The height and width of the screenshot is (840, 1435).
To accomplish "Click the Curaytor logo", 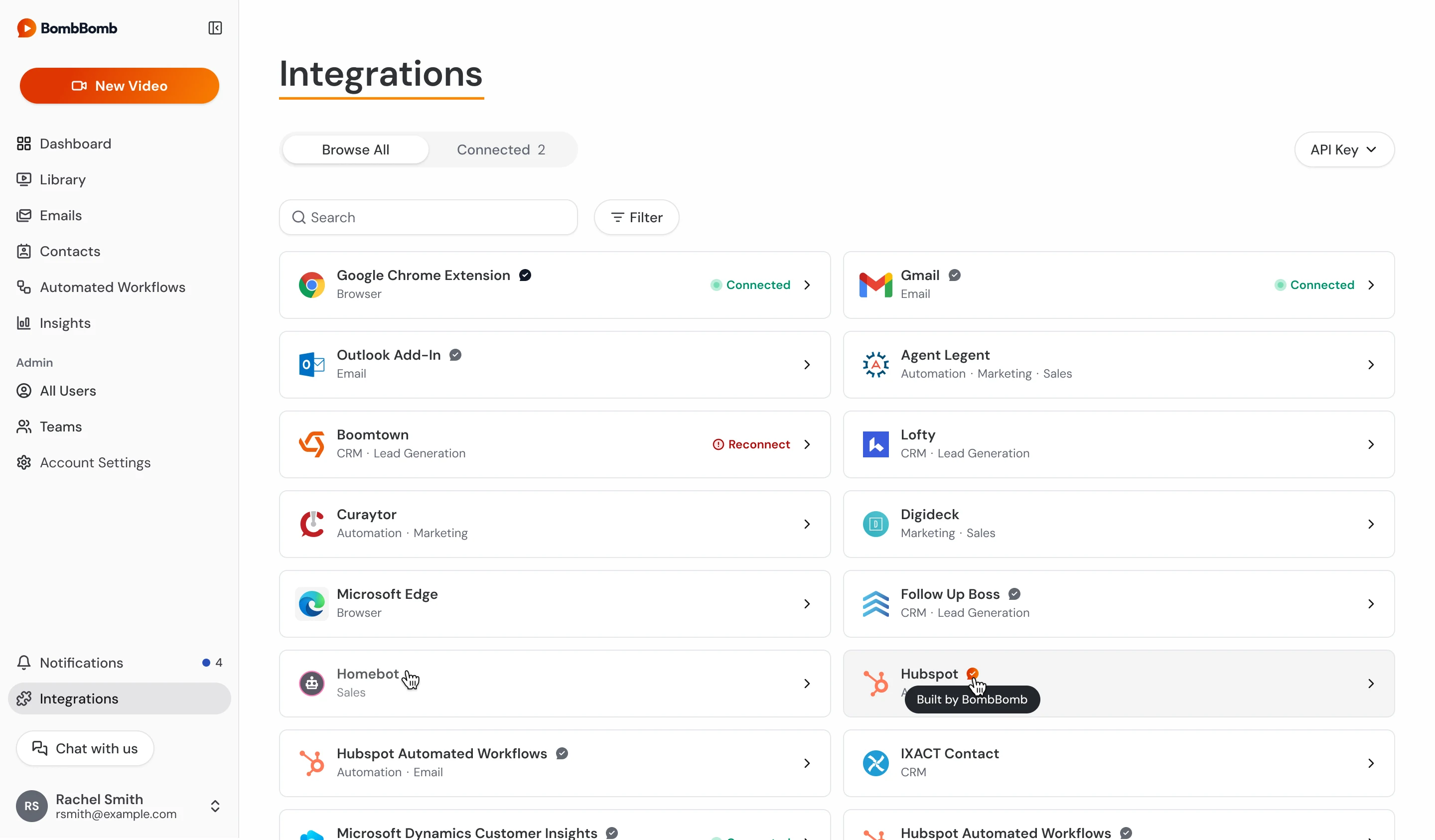I will [311, 524].
